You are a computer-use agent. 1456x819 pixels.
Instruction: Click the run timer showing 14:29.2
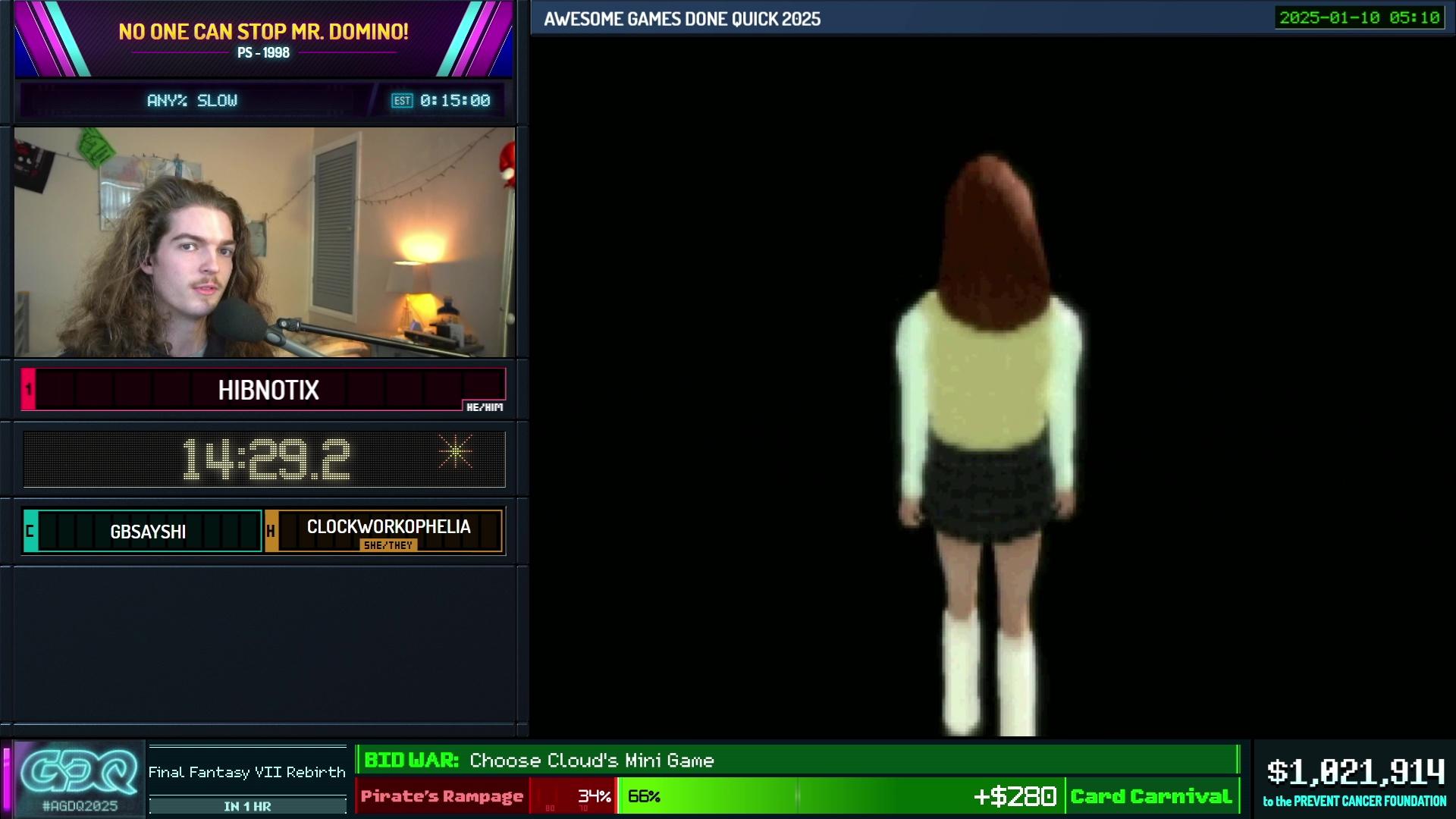pos(266,460)
